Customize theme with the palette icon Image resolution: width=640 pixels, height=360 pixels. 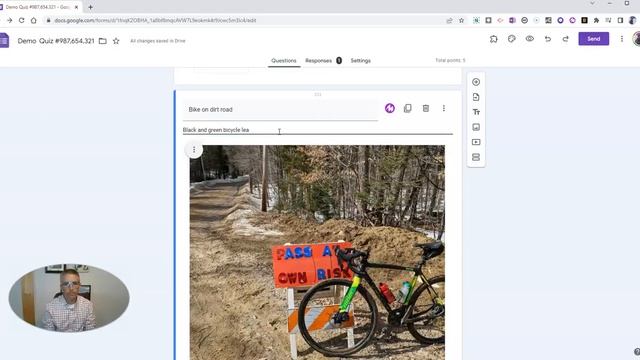[511, 39]
